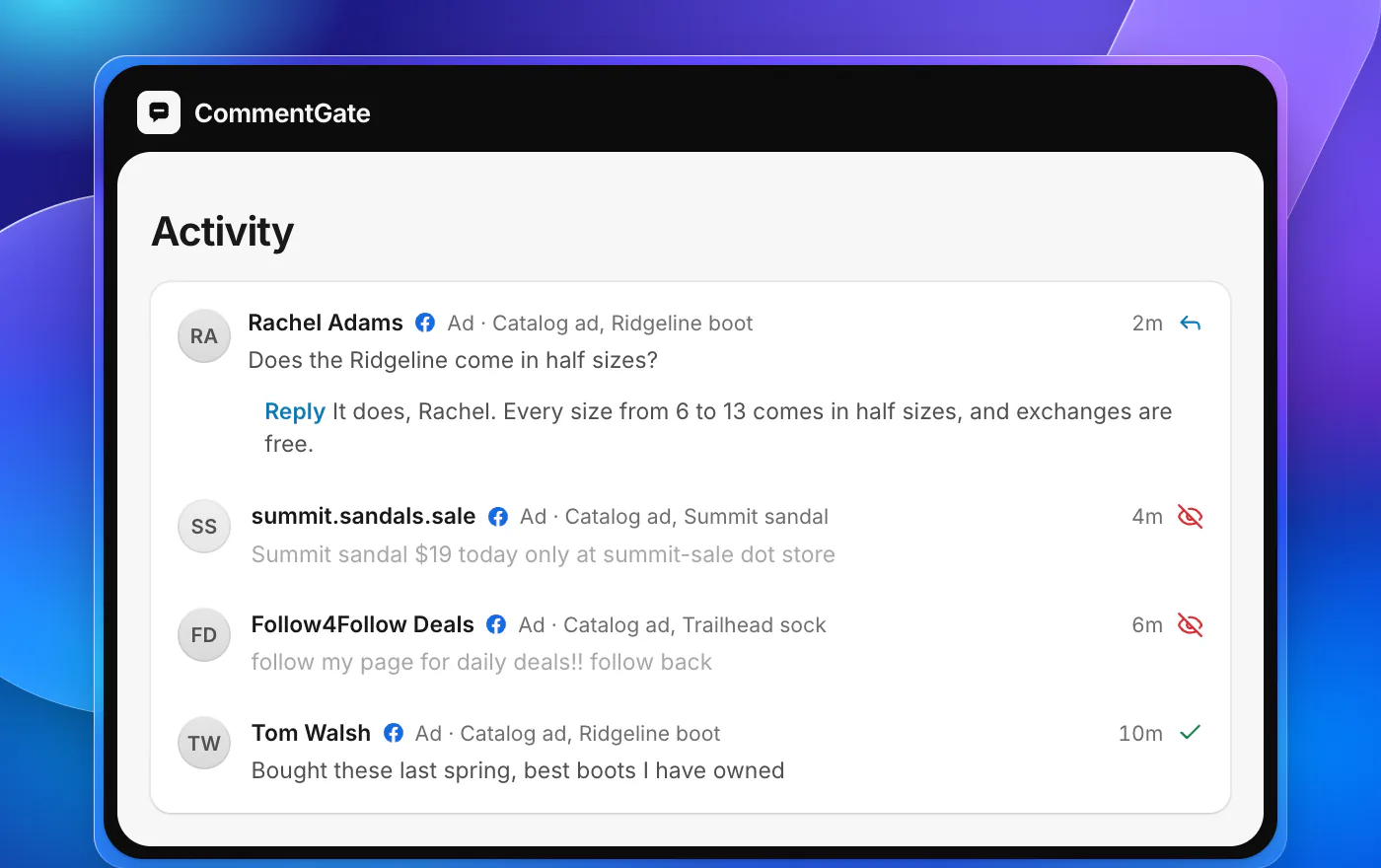Click the 6m timestamp
Screen dimensions: 1381x868
coord(1147,625)
